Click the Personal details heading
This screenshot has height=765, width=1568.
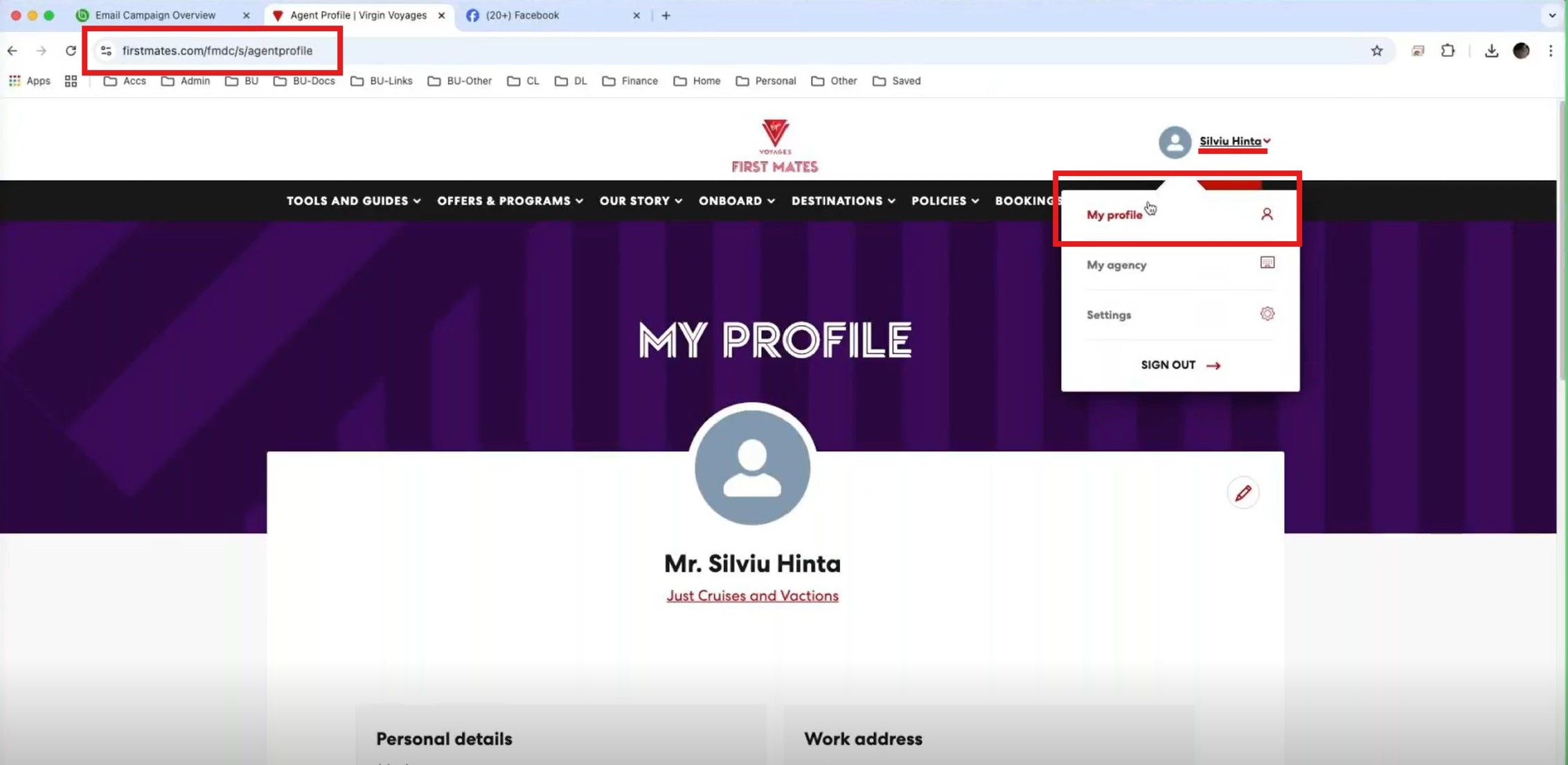click(x=444, y=739)
